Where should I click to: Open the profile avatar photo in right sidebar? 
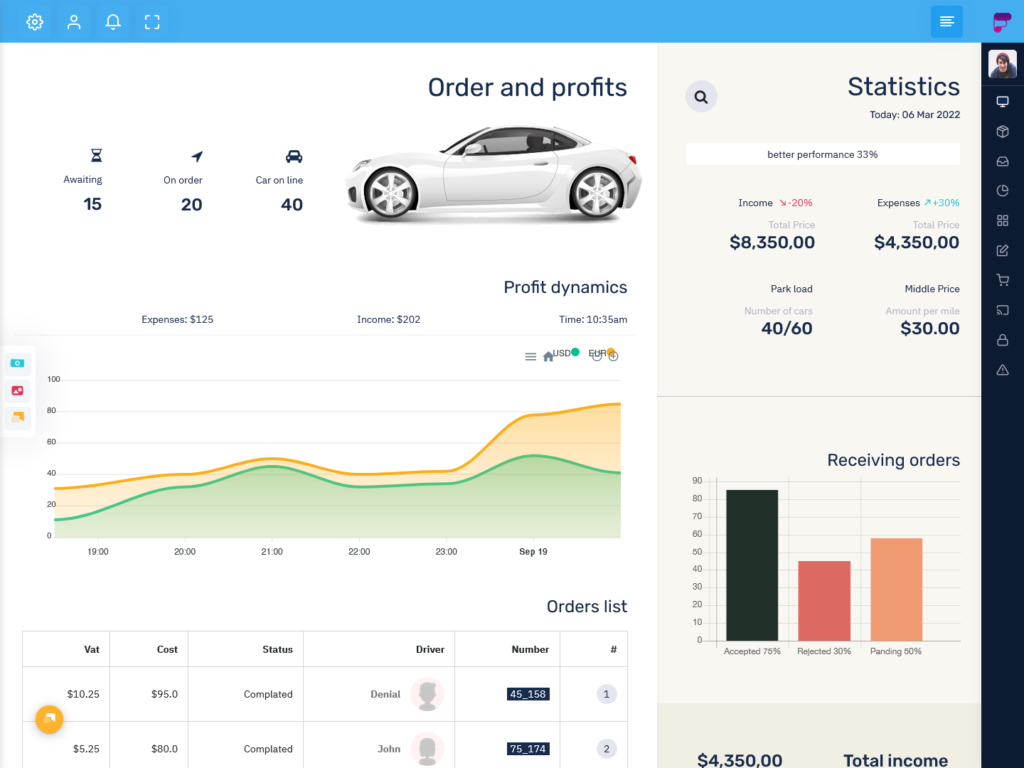click(x=1003, y=63)
